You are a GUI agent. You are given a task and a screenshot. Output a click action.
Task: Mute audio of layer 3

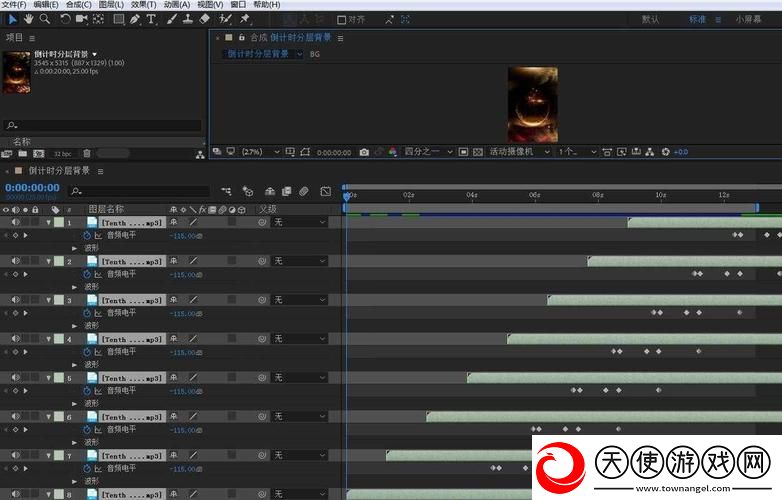point(15,300)
